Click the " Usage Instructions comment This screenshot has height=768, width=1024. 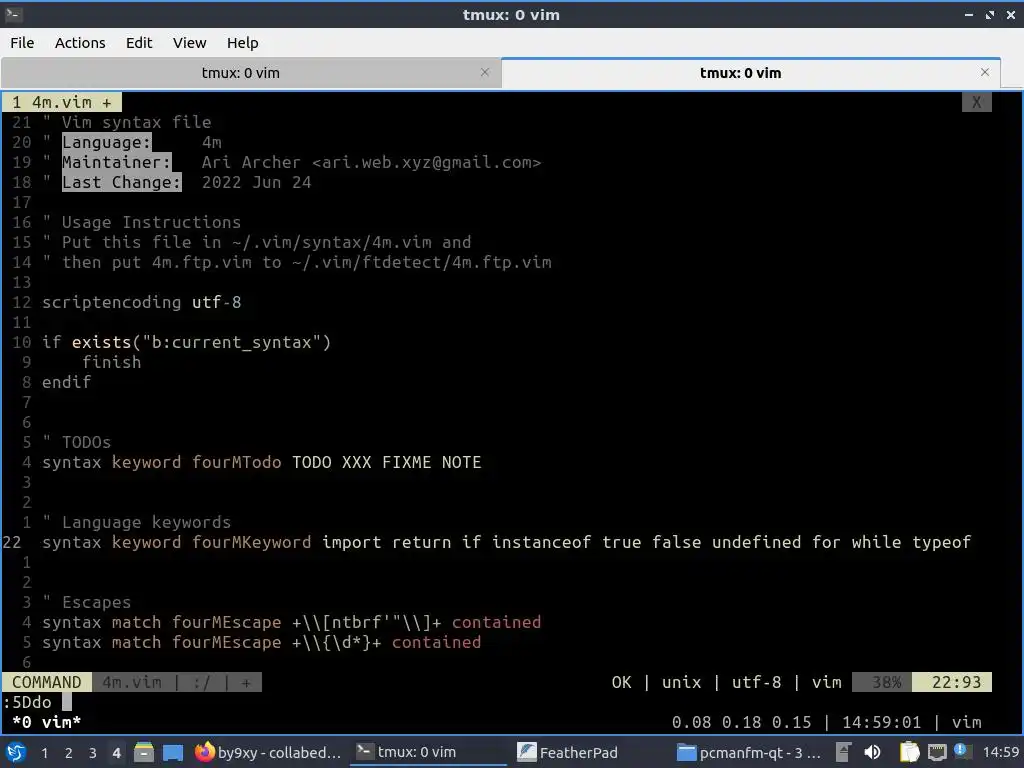tap(142, 222)
